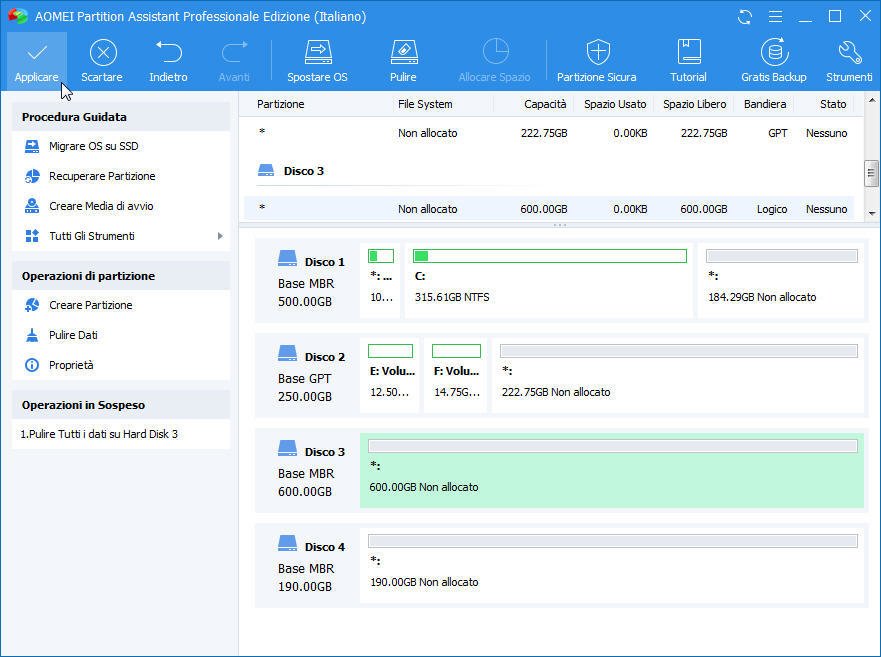Open title bar settings dropdown menu
The width and height of the screenshot is (881, 657).
(x=773, y=17)
